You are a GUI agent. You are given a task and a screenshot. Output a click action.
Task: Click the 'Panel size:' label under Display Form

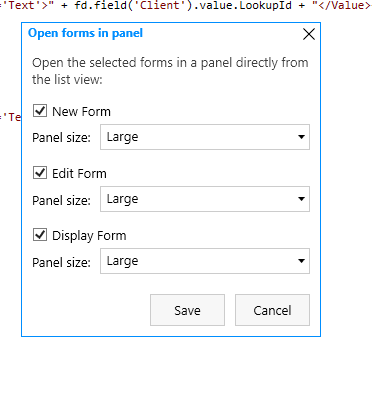[61, 263]
